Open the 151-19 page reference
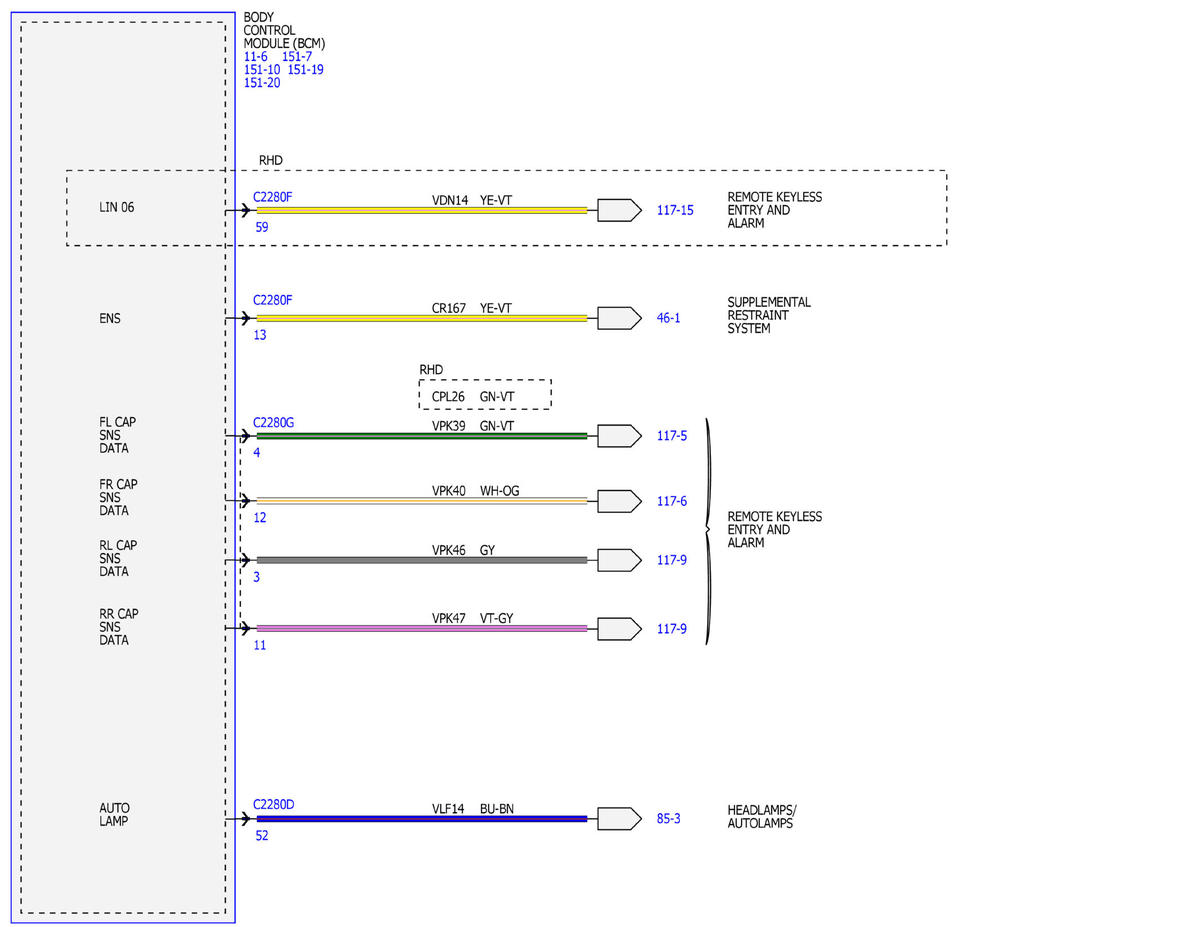This screenshot has width=1200, height=927. pyautogui.click(x=305, y=70)
